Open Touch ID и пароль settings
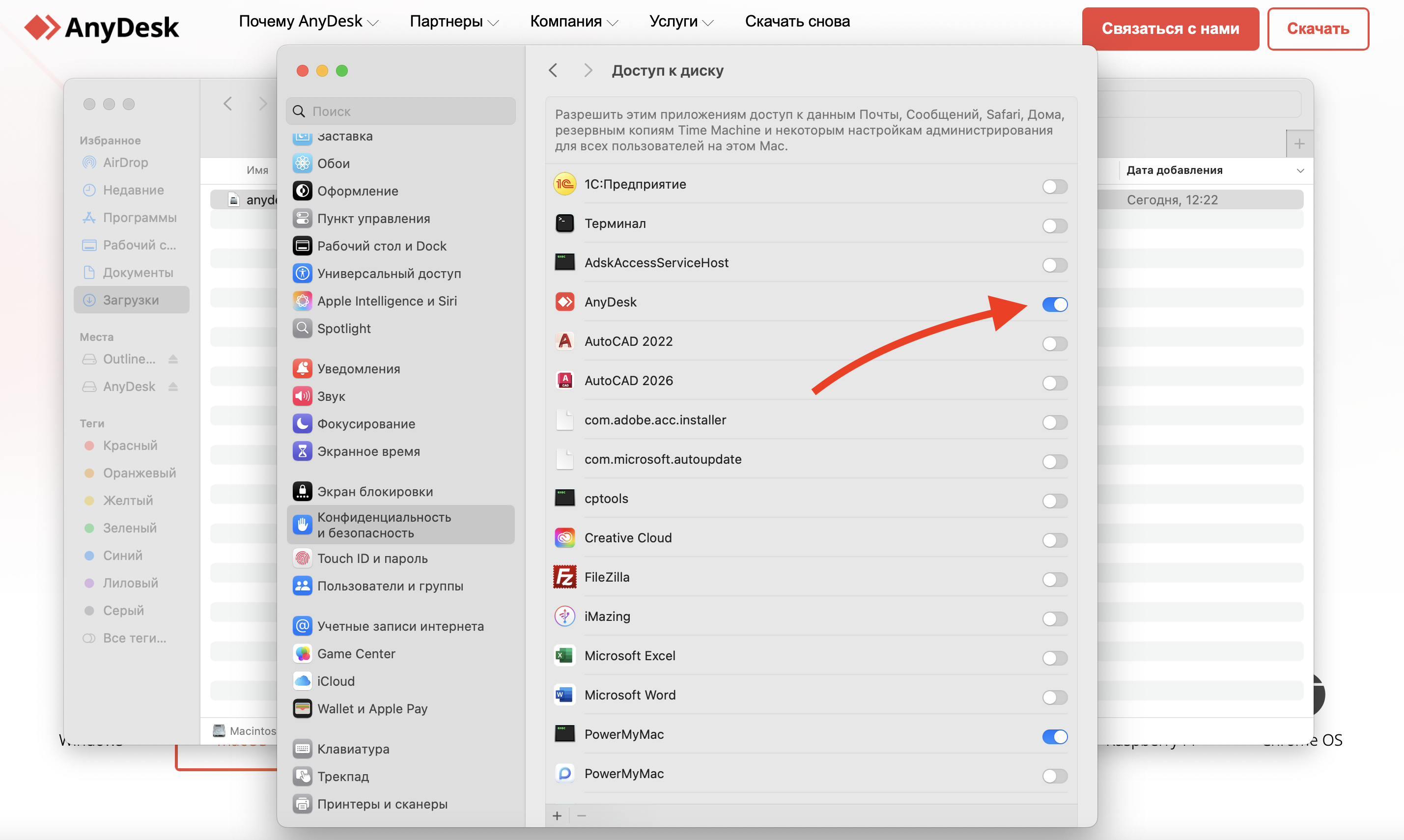This screenshot has height=840, width=1404. (401, 558)
